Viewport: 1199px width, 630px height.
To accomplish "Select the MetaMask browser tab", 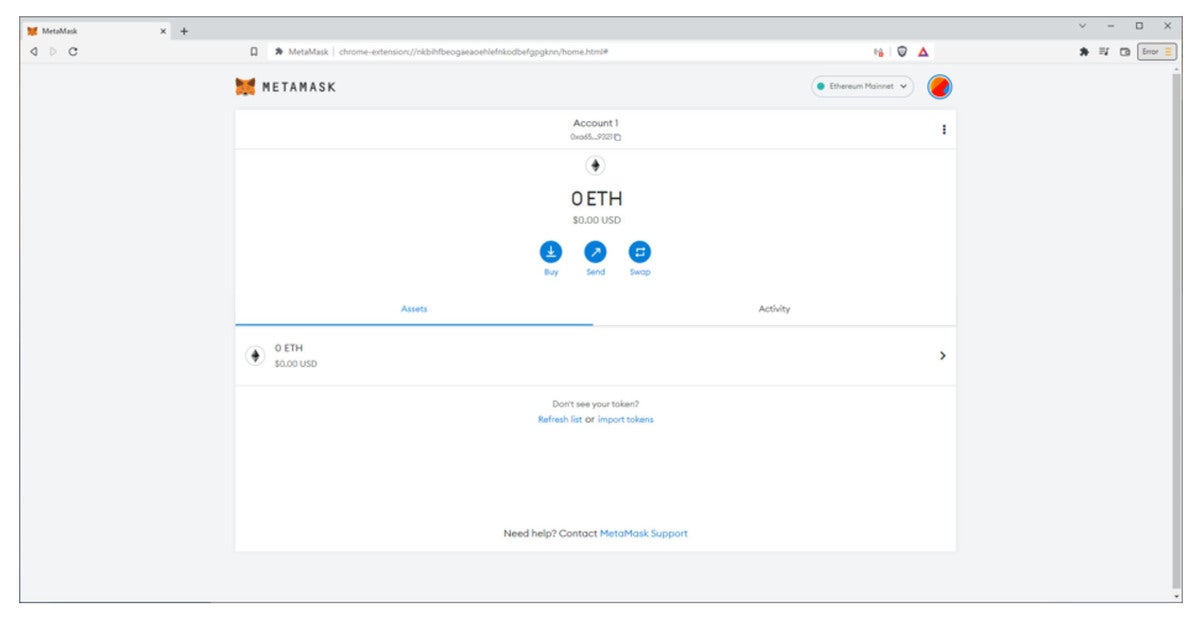I will [x=96, y=31].
